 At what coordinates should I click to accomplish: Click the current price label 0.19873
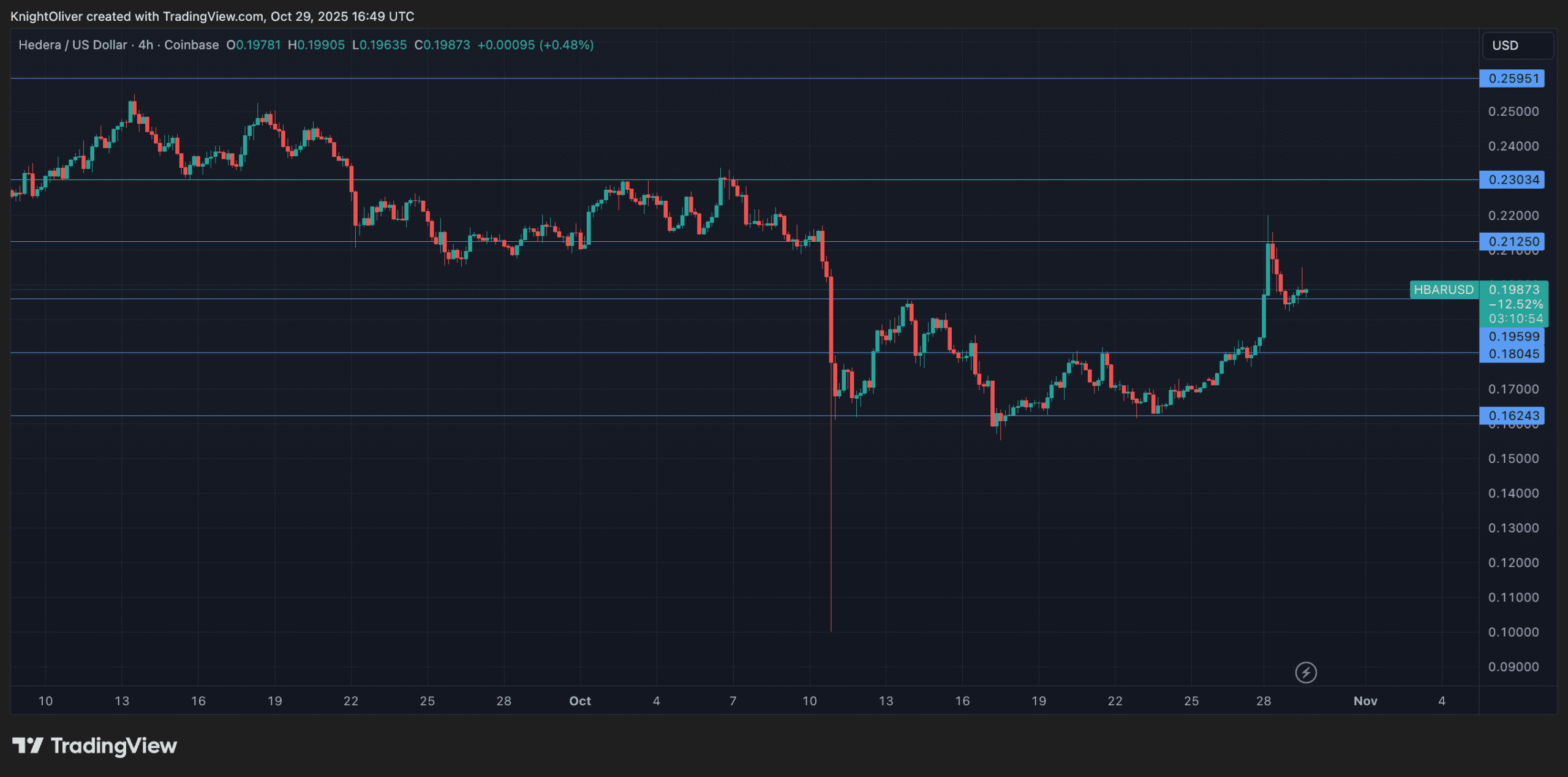pos(1517,290)
